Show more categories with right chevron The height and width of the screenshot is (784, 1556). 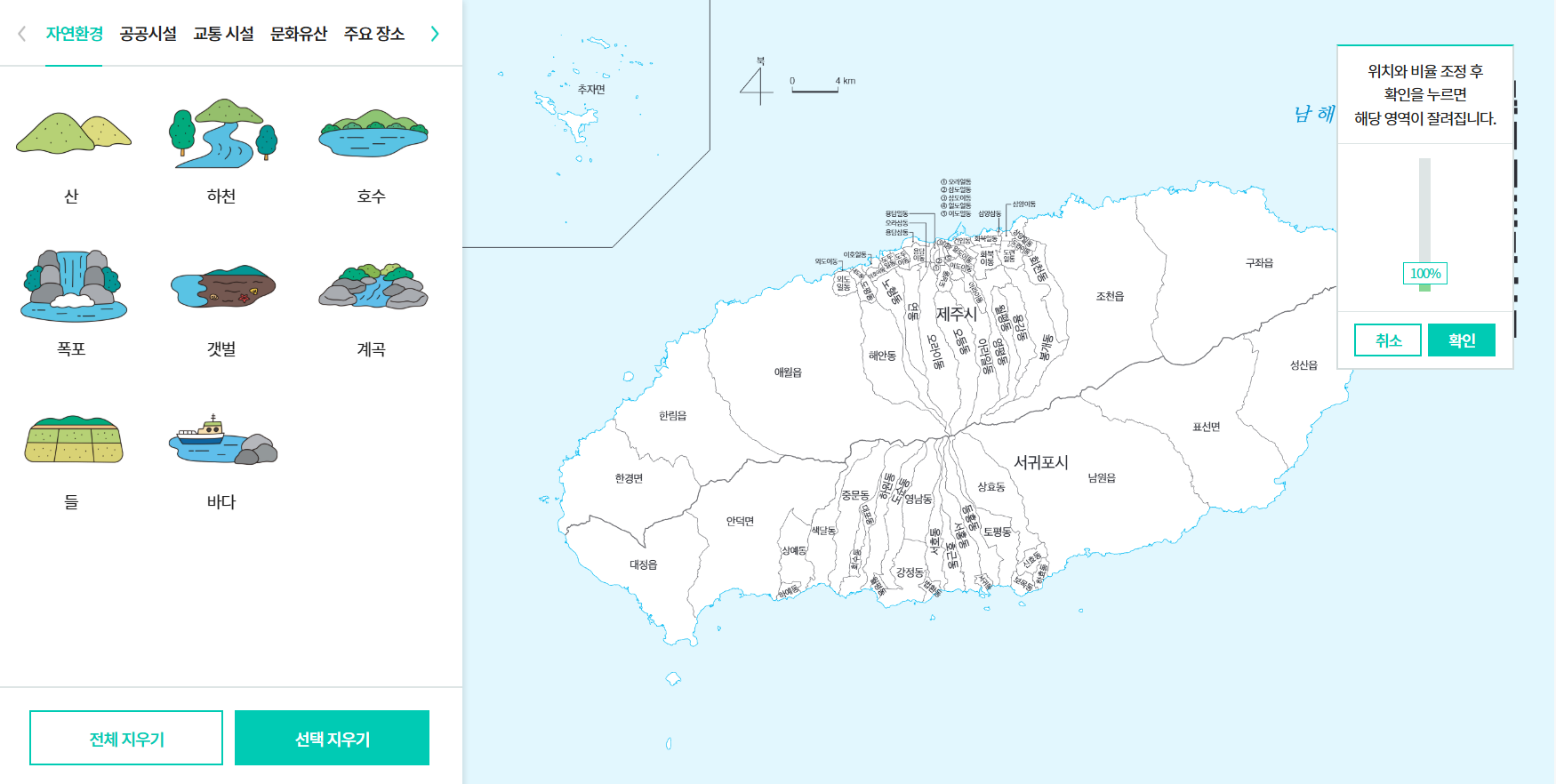435,34
